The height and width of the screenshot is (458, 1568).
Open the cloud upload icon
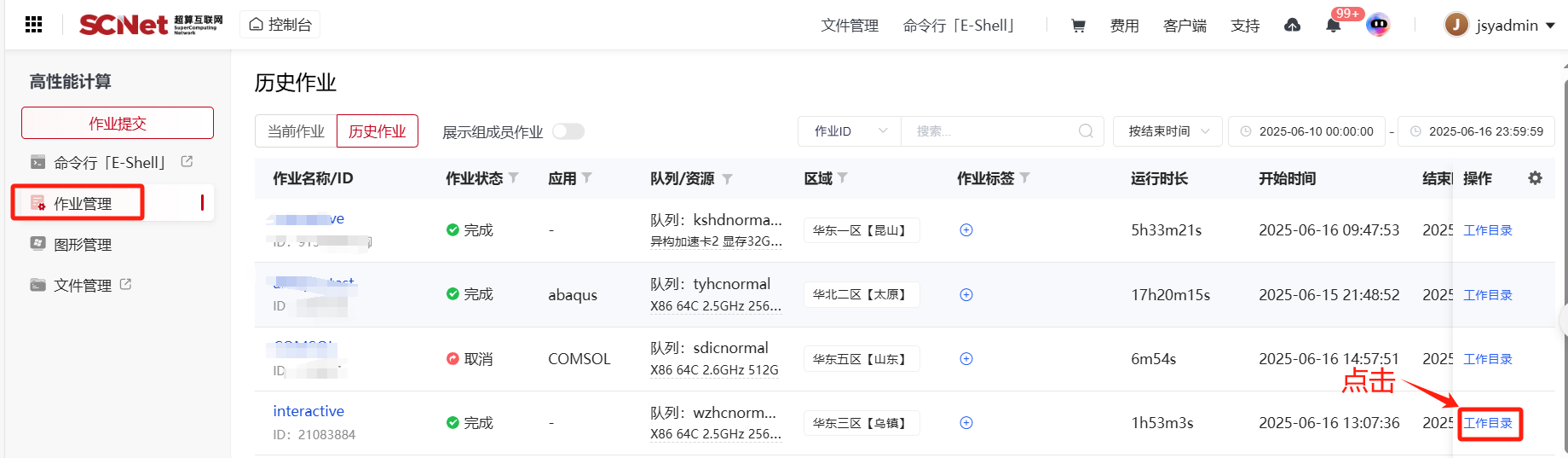(1292, 26)
